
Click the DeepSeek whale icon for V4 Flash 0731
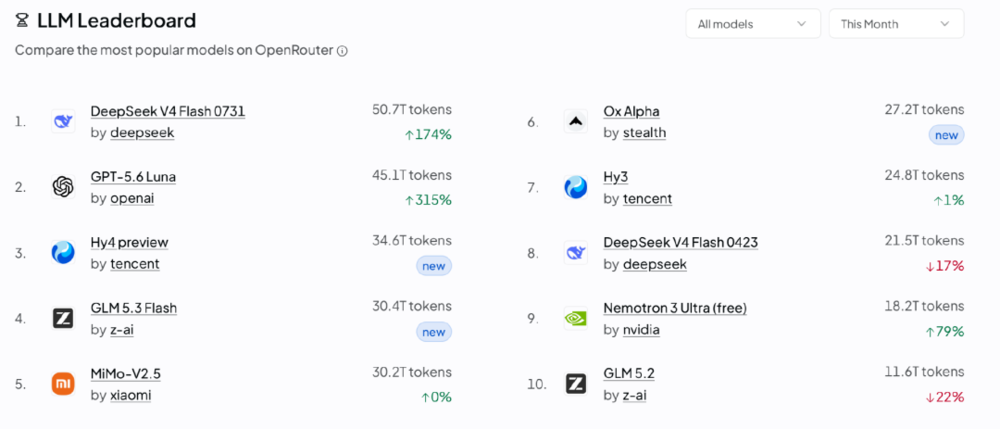63,121
